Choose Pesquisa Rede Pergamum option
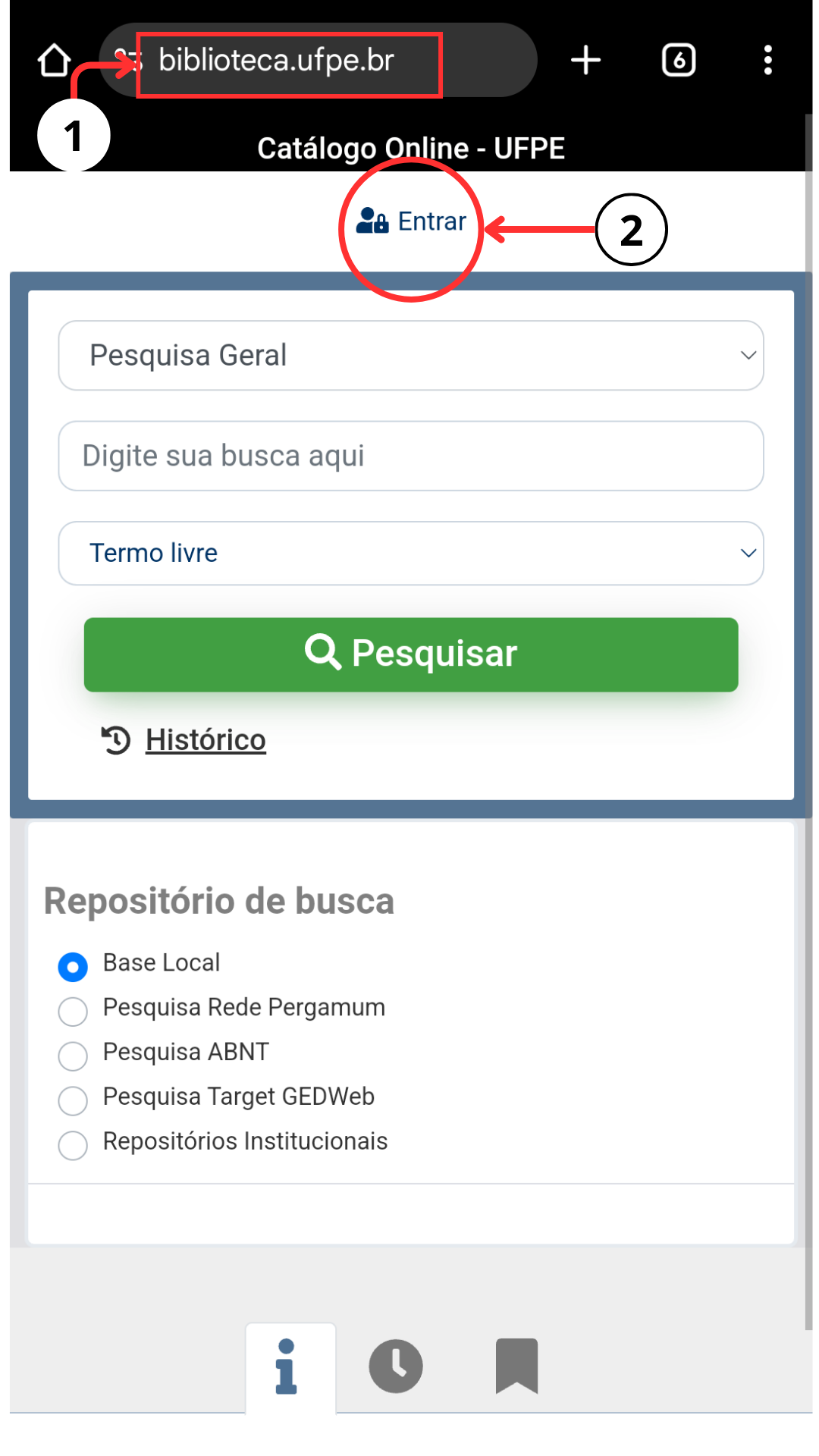The width and height of the screenshot is (819, 1456). pos(73,1011)
